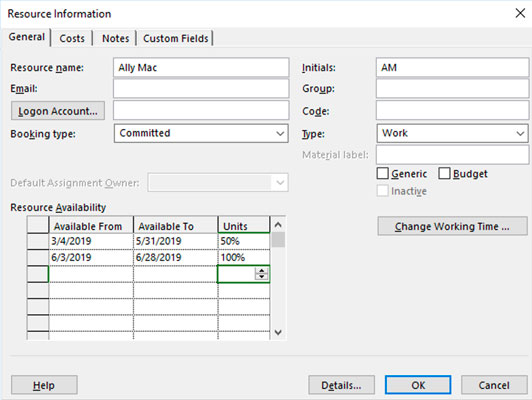Click the Email input field

pyautogui.click(x=201, y=89)
